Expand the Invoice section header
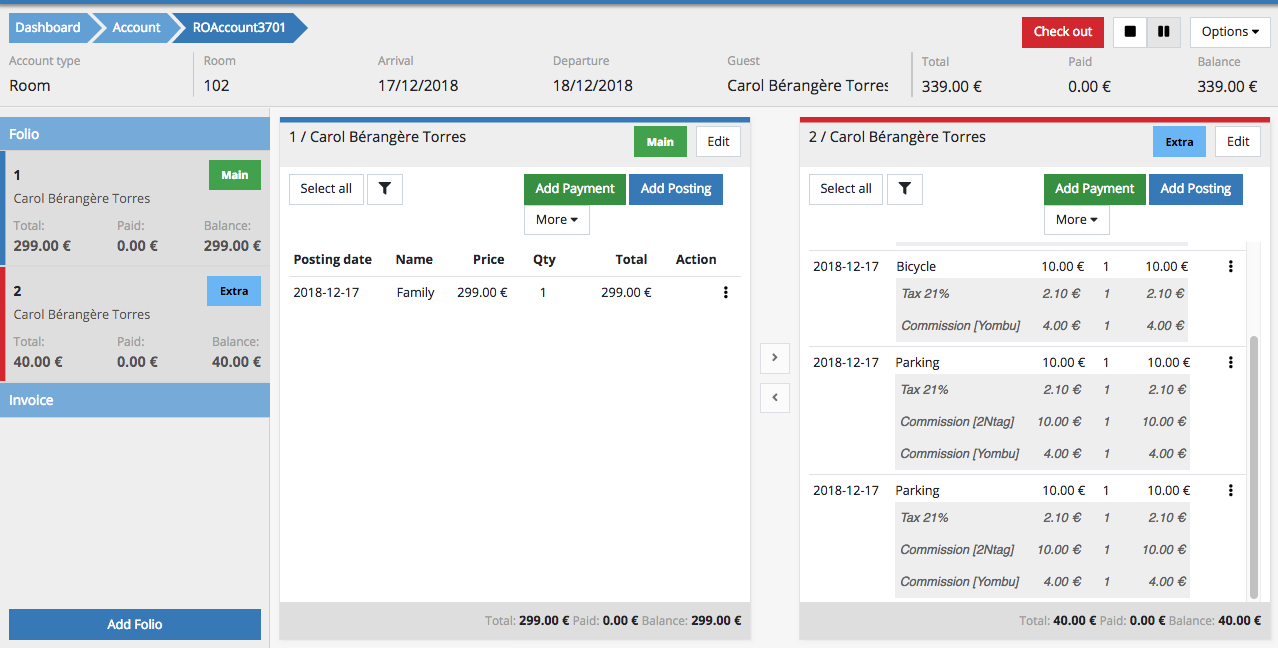The height and width of the screenshot is (648, 1278). 135,400
